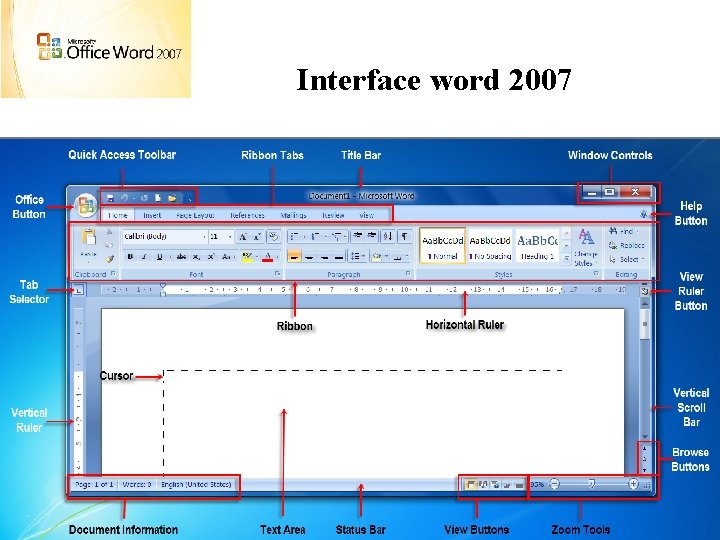Open the Select dropdown in Editing

[627, 259]
